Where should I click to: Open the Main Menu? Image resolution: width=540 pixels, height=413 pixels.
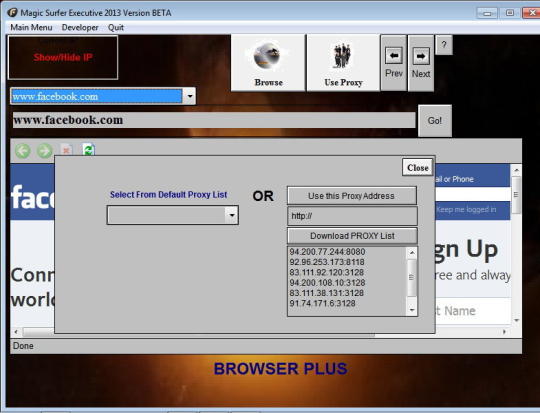coord(31,27)
